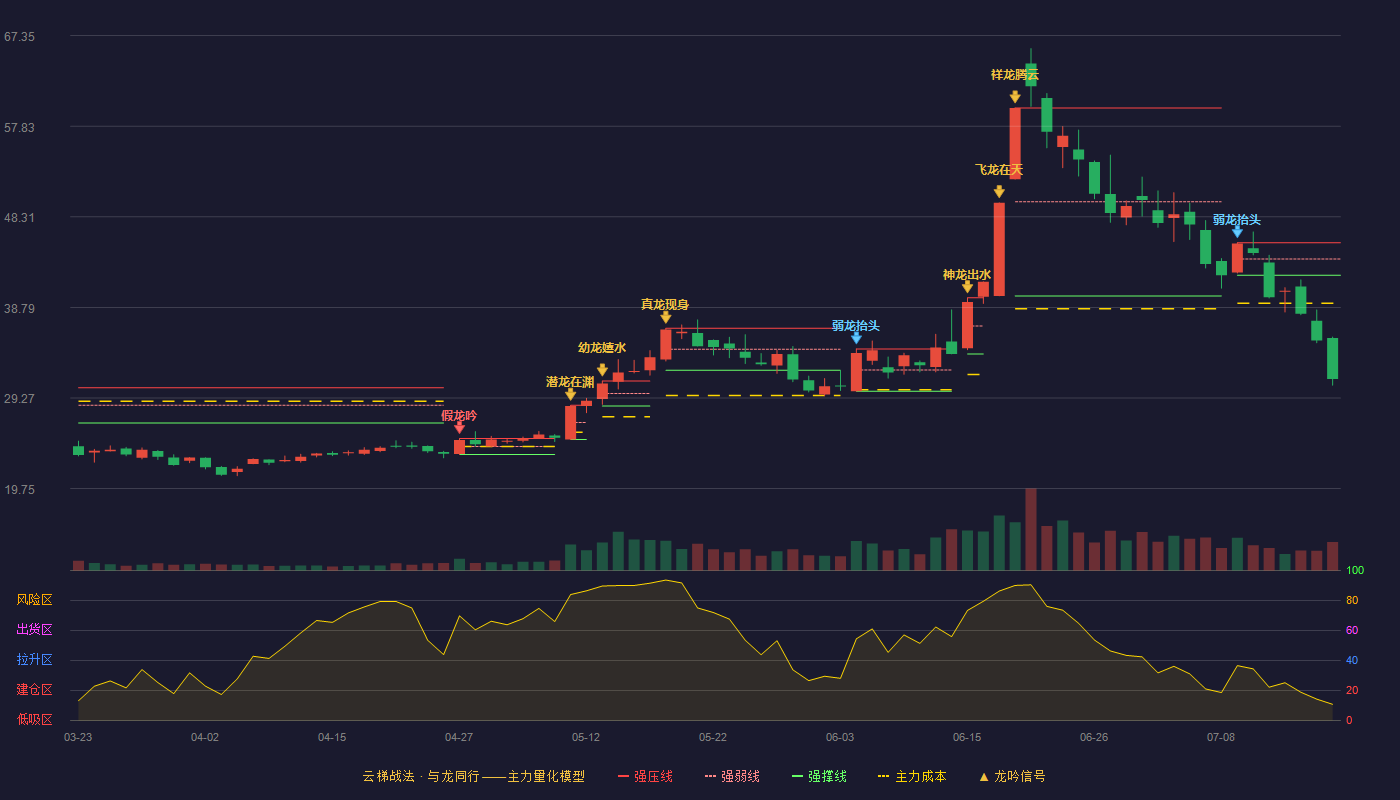Click the 05-12 date label
Image resolution: width=1400 pixels, height=800 pixels.
click(x=586, y=737)
